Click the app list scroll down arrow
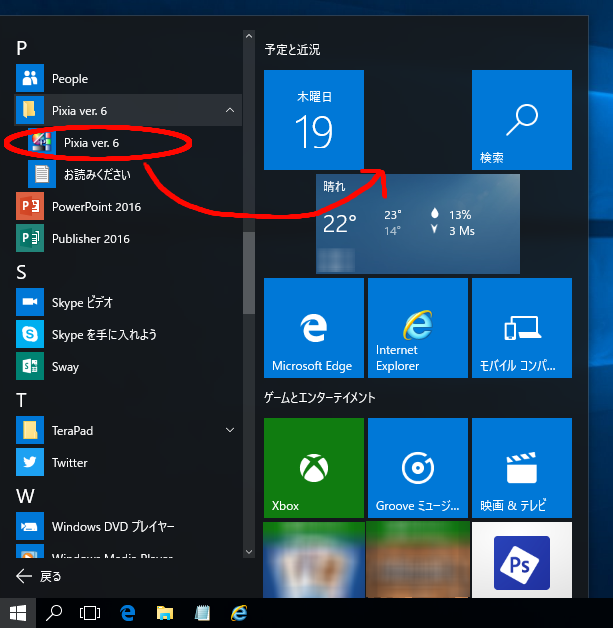613x628 pixels. pyautogui.click(x=249, y=552)
